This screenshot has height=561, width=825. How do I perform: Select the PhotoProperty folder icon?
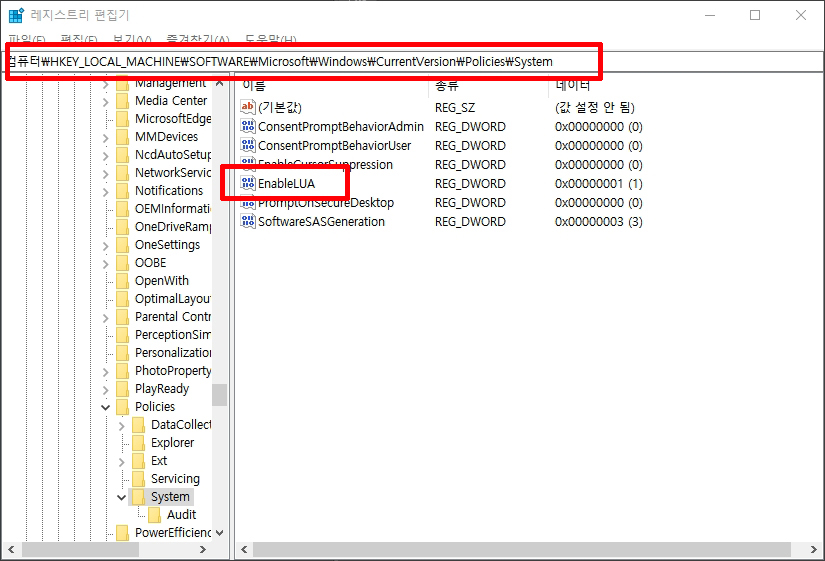(x=122, y=370)
